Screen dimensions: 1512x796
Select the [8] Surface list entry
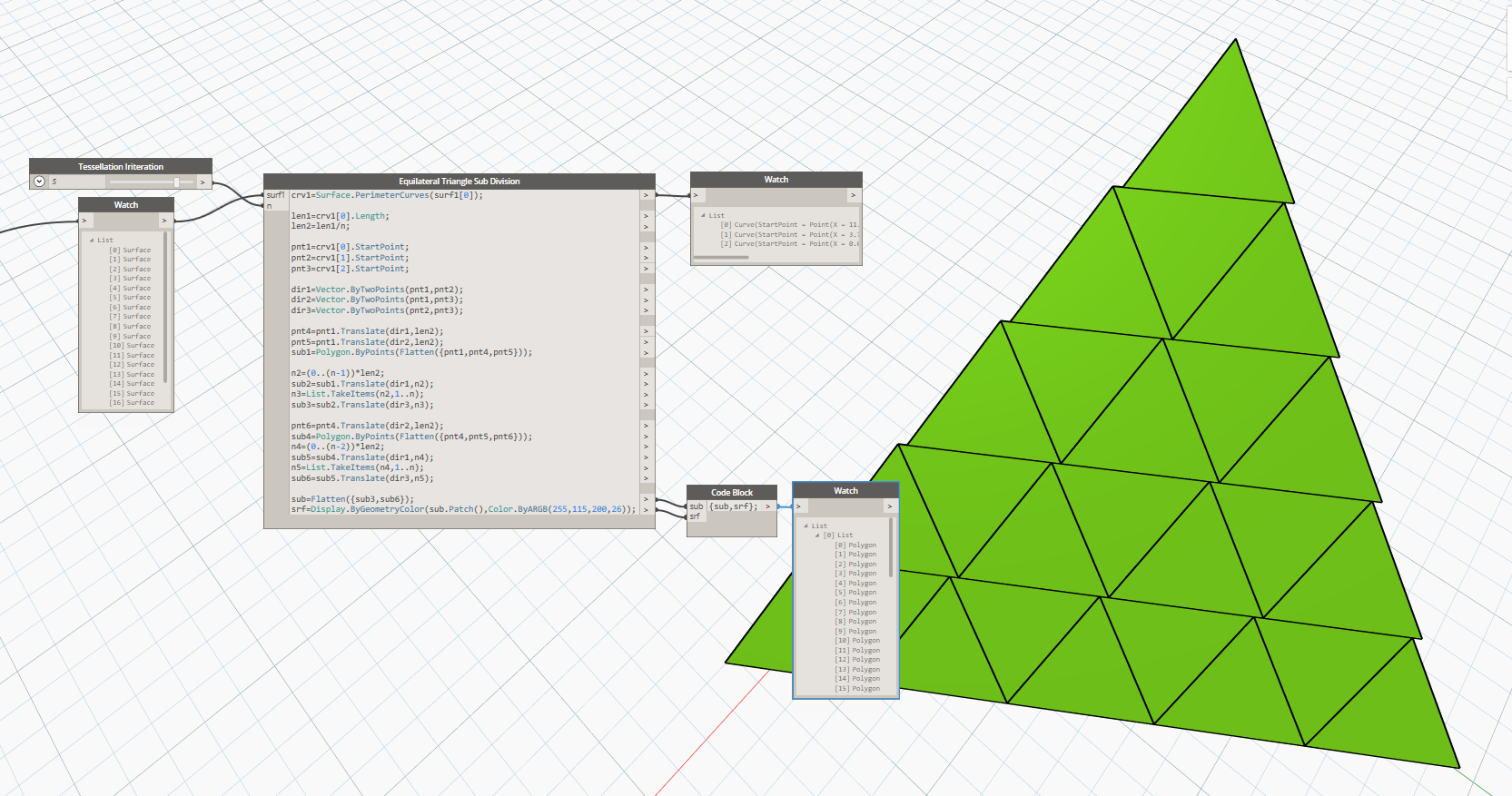pyautogui.click(x=130, y=326)
